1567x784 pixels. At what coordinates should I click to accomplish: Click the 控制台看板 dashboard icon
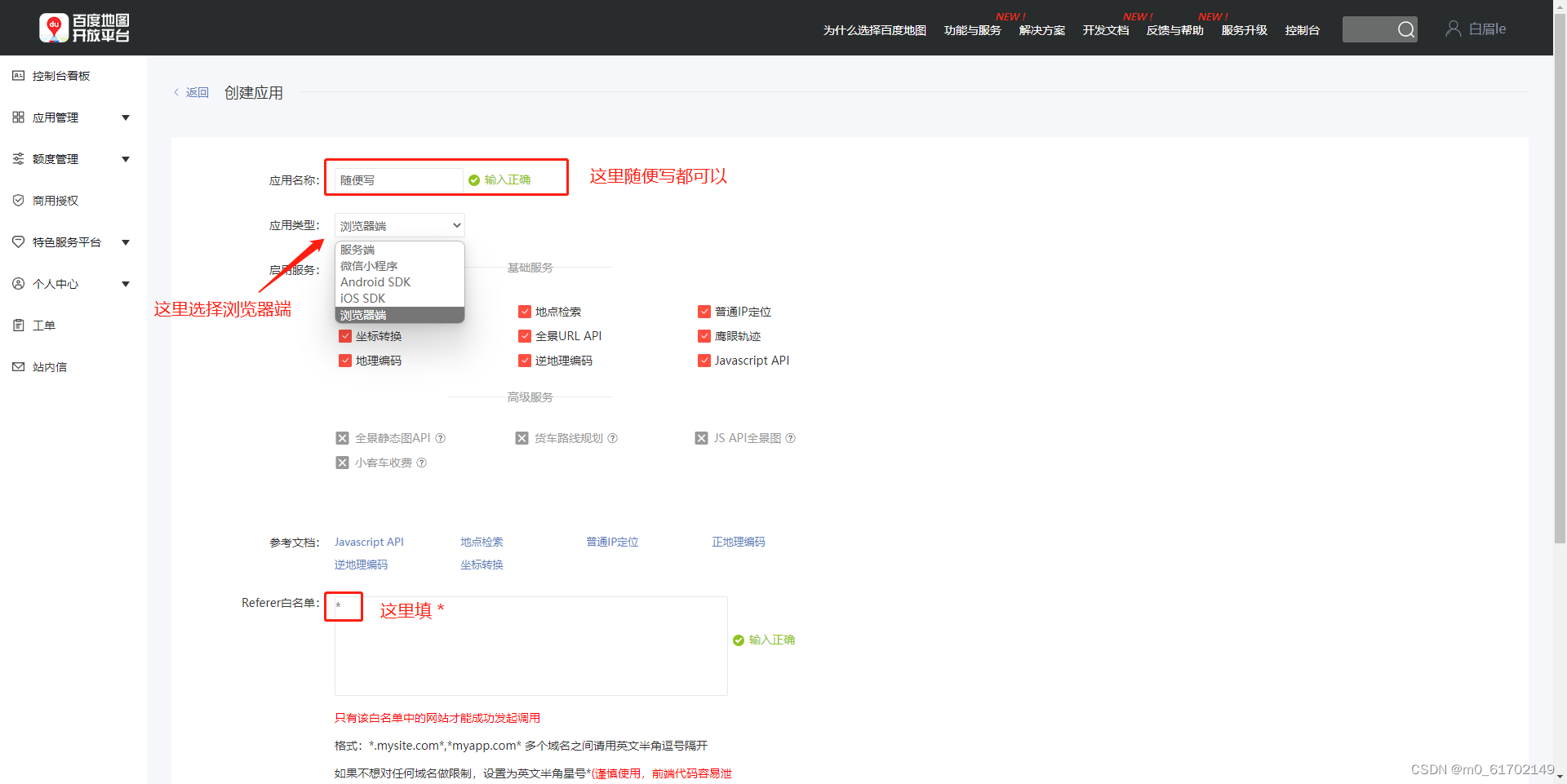pyautogui.click(x=18, y=76)
